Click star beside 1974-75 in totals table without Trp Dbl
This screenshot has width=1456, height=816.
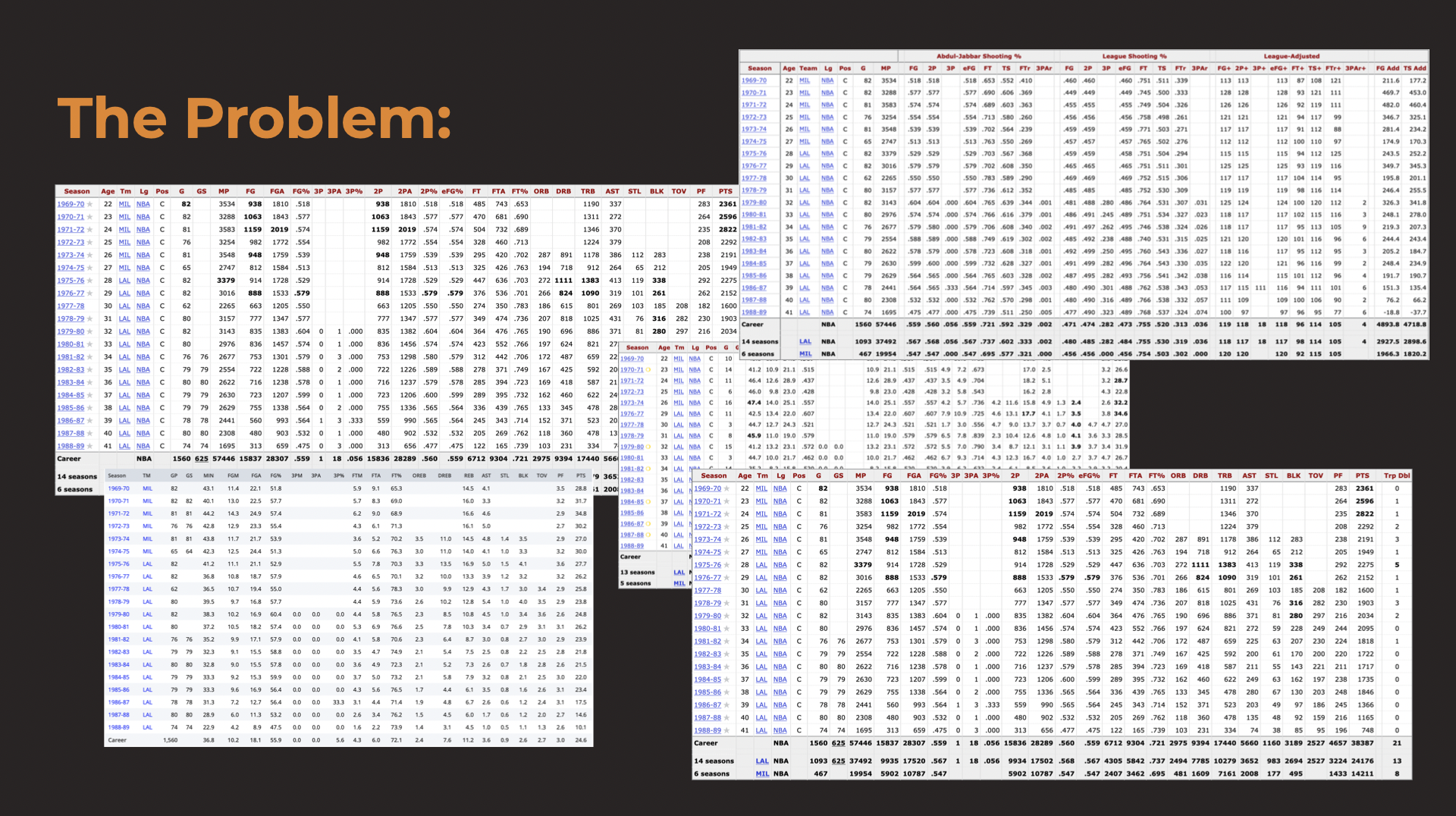[x=89, y=268]
